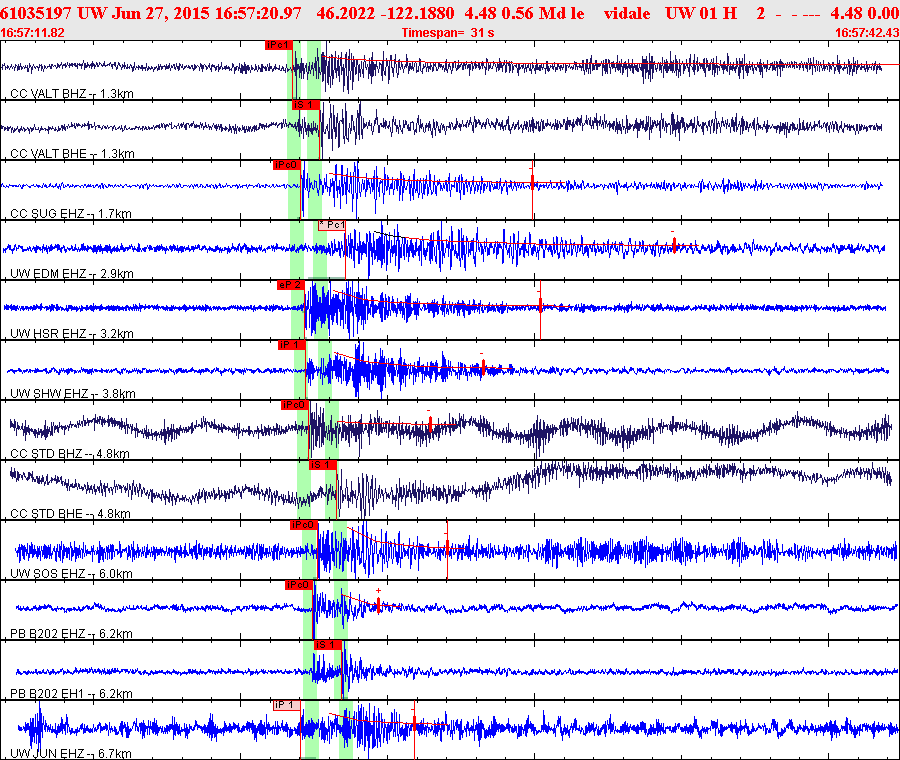
Task: Select the coda end marker on PB B202 EHZ
Action: point(378,604)
